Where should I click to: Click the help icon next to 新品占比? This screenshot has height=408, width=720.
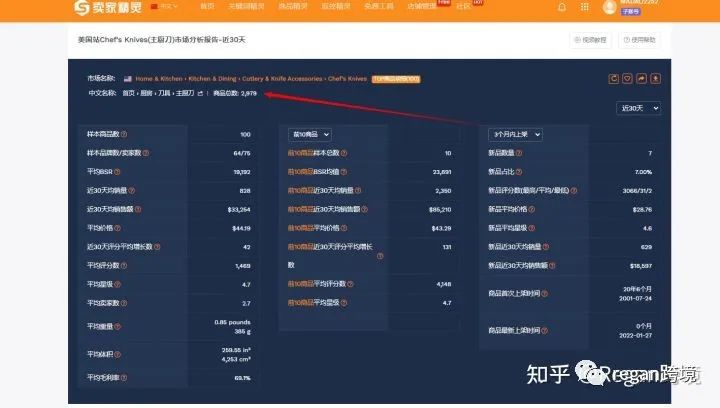519,172
